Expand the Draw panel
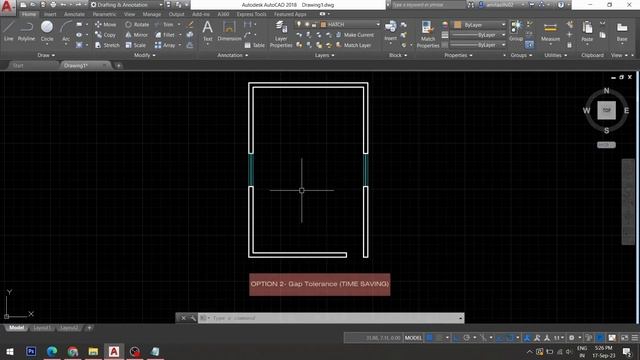640x360 pixels. 46,55
